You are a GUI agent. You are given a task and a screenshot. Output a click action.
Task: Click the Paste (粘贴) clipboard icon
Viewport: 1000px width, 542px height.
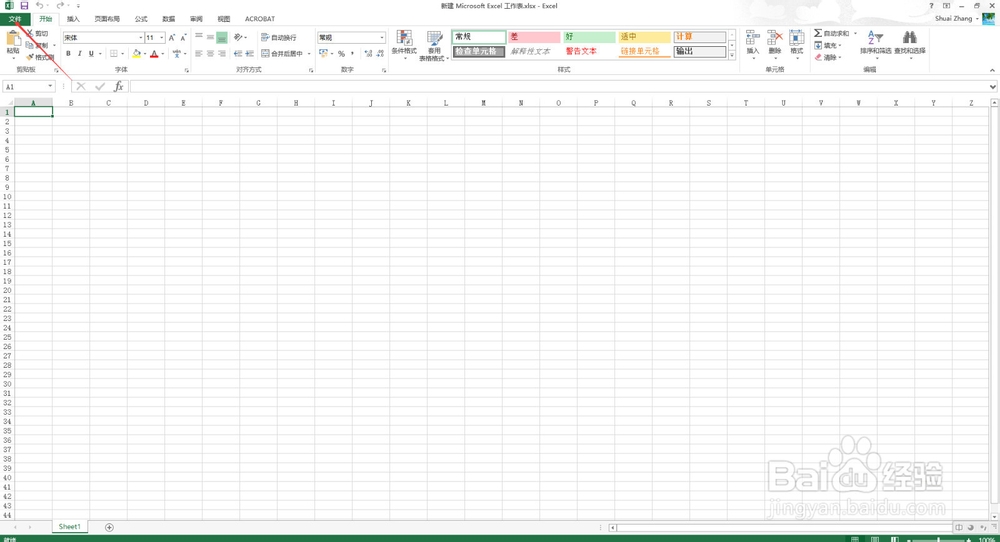click(13, 40)
